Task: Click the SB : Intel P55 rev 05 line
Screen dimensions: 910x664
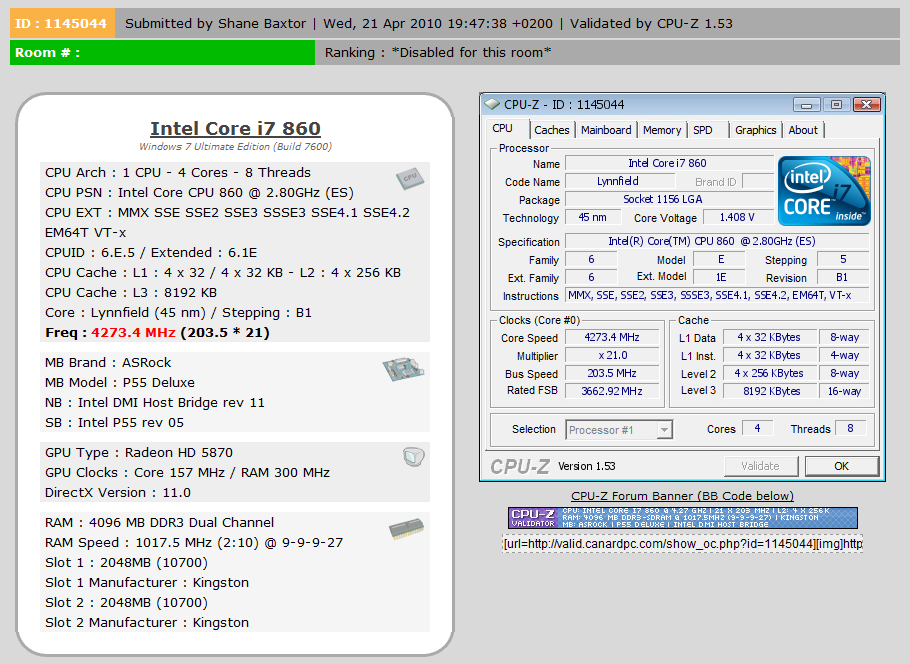Action: click(x=114, y=423)
